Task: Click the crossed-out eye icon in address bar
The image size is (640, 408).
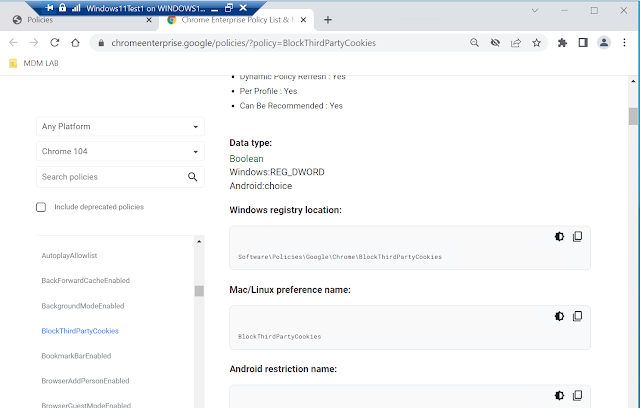Action: point(495,42)
